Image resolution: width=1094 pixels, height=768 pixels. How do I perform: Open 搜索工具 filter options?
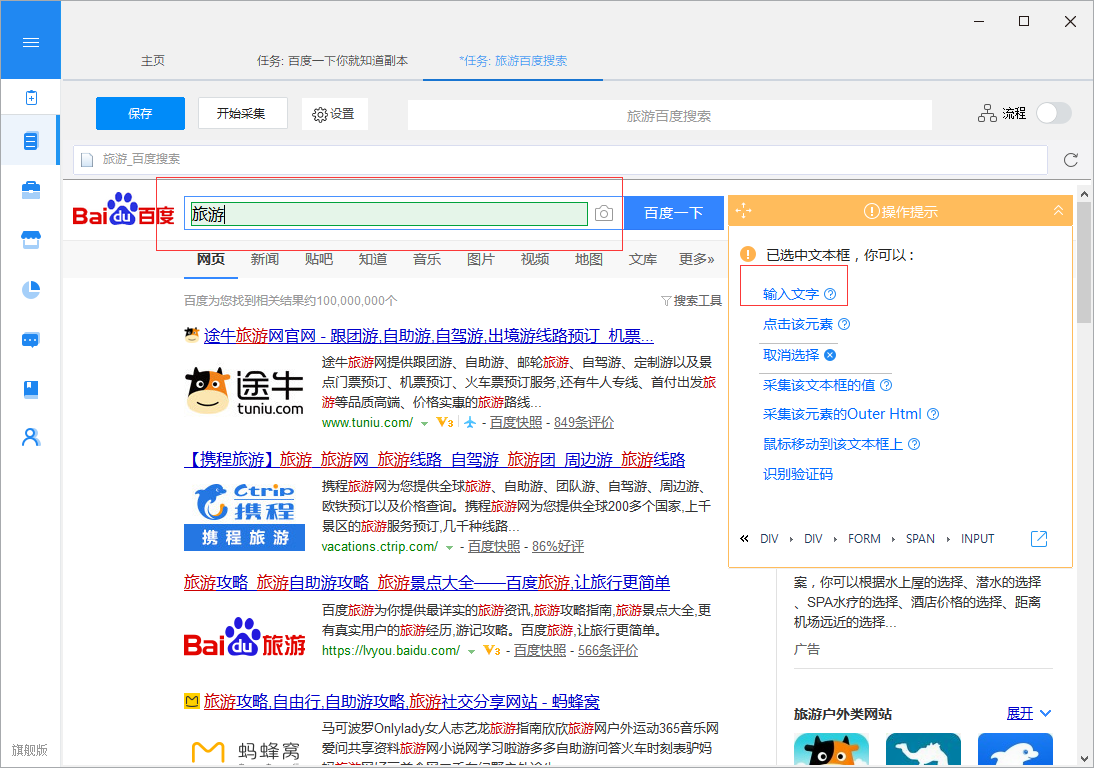691,301
